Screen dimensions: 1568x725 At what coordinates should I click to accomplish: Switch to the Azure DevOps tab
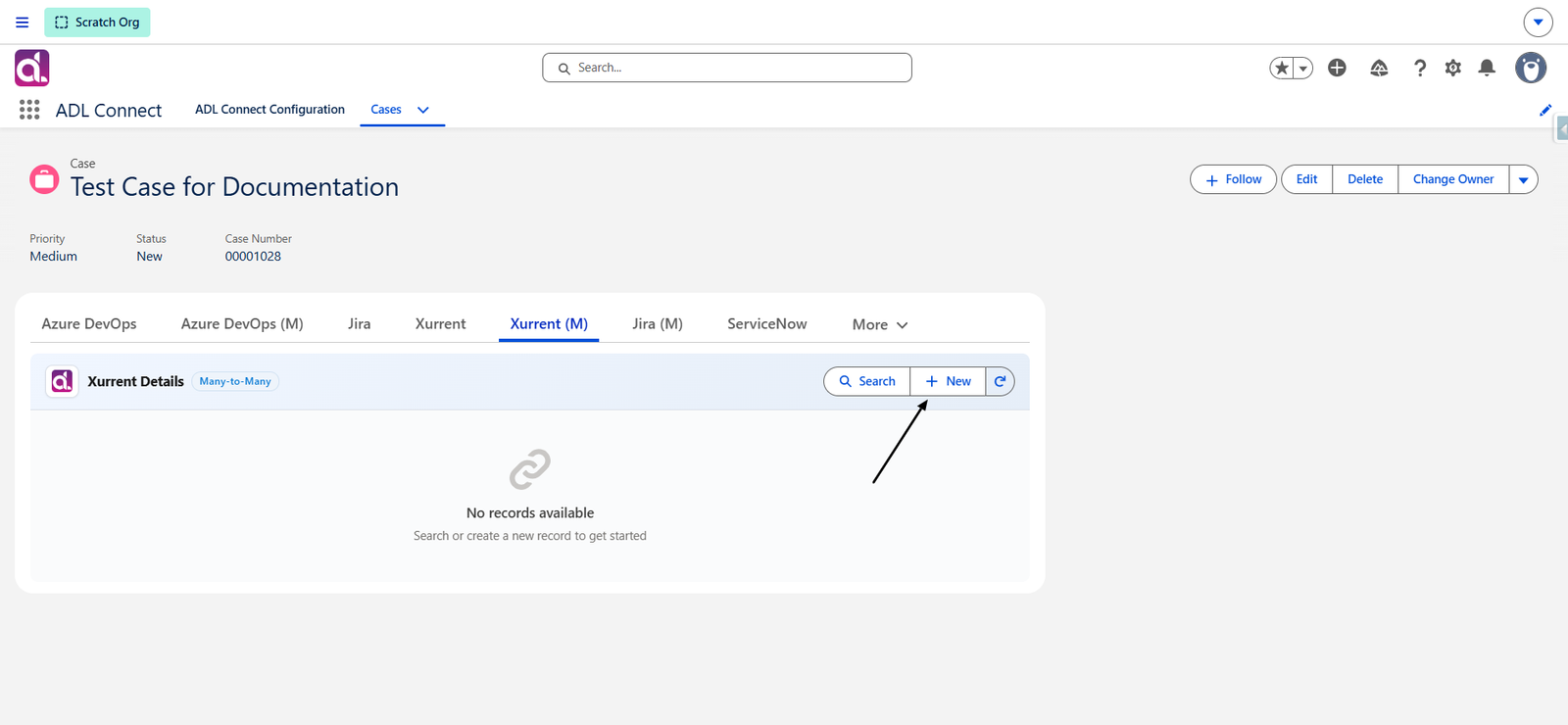(x=89, y=323)
